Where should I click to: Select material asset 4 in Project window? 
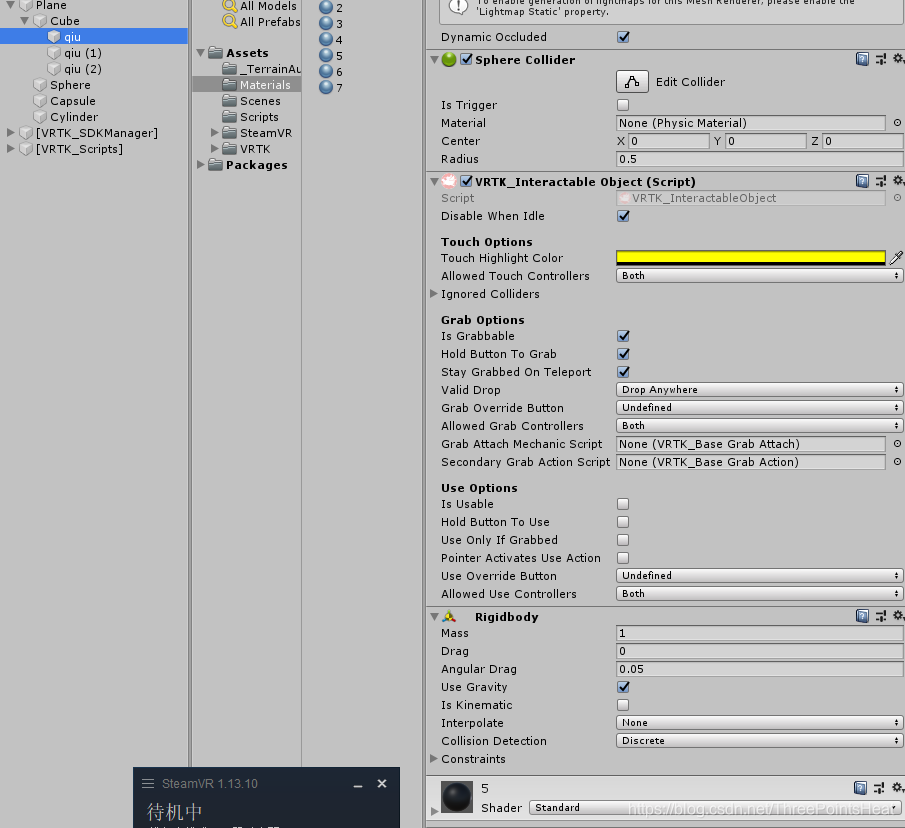[x=331, y=39]
